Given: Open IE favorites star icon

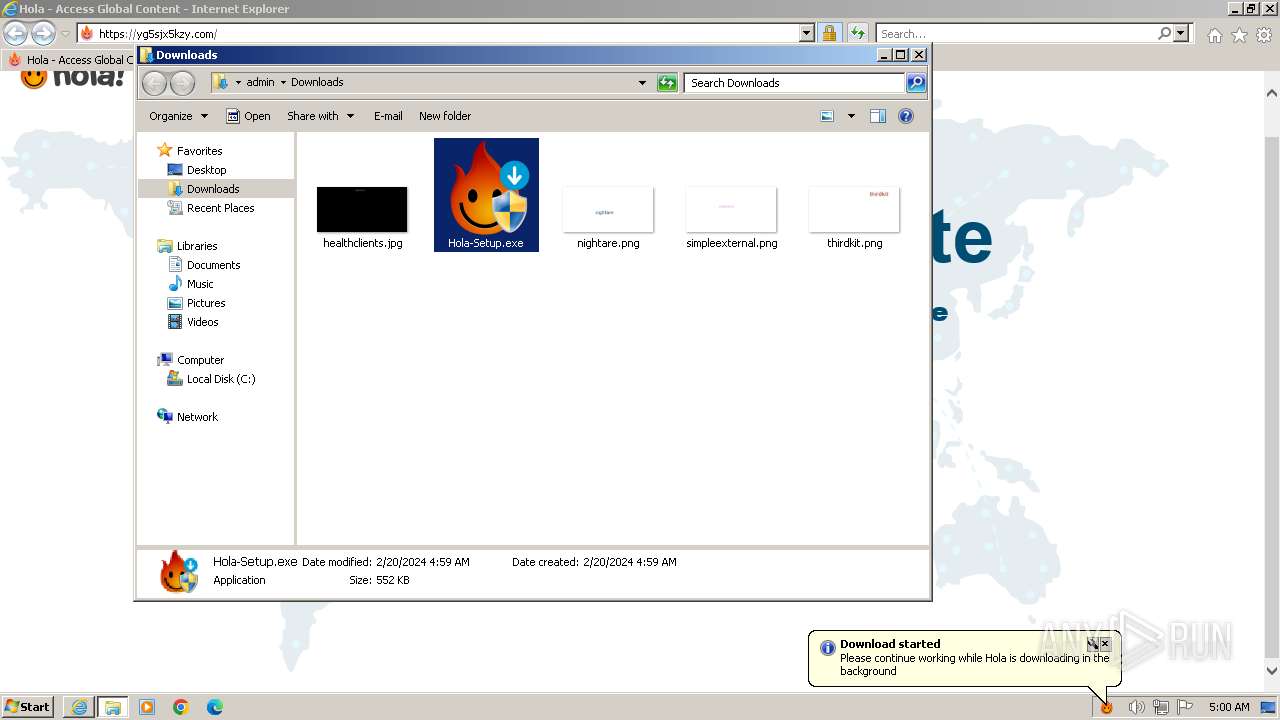Looking at the screenshot, I should (x=1239, y=35).
